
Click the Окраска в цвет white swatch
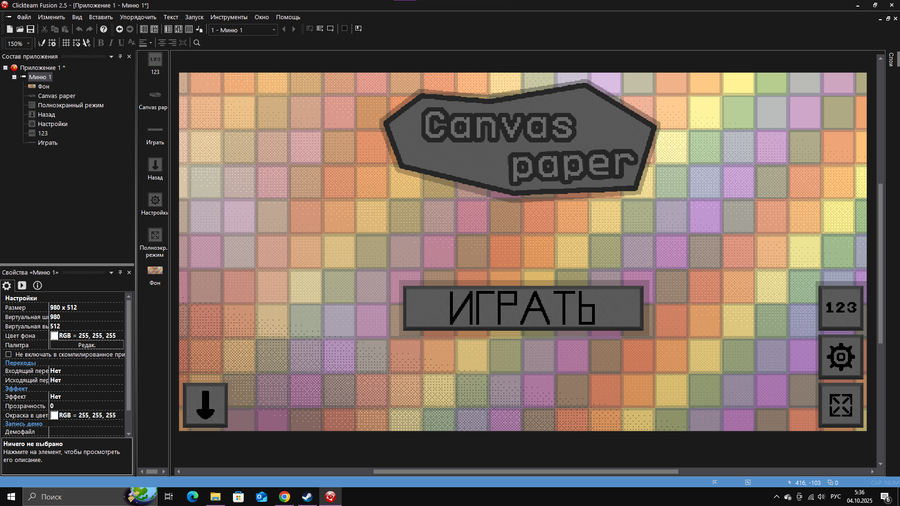pyautogui.click(x=54, y=415)
